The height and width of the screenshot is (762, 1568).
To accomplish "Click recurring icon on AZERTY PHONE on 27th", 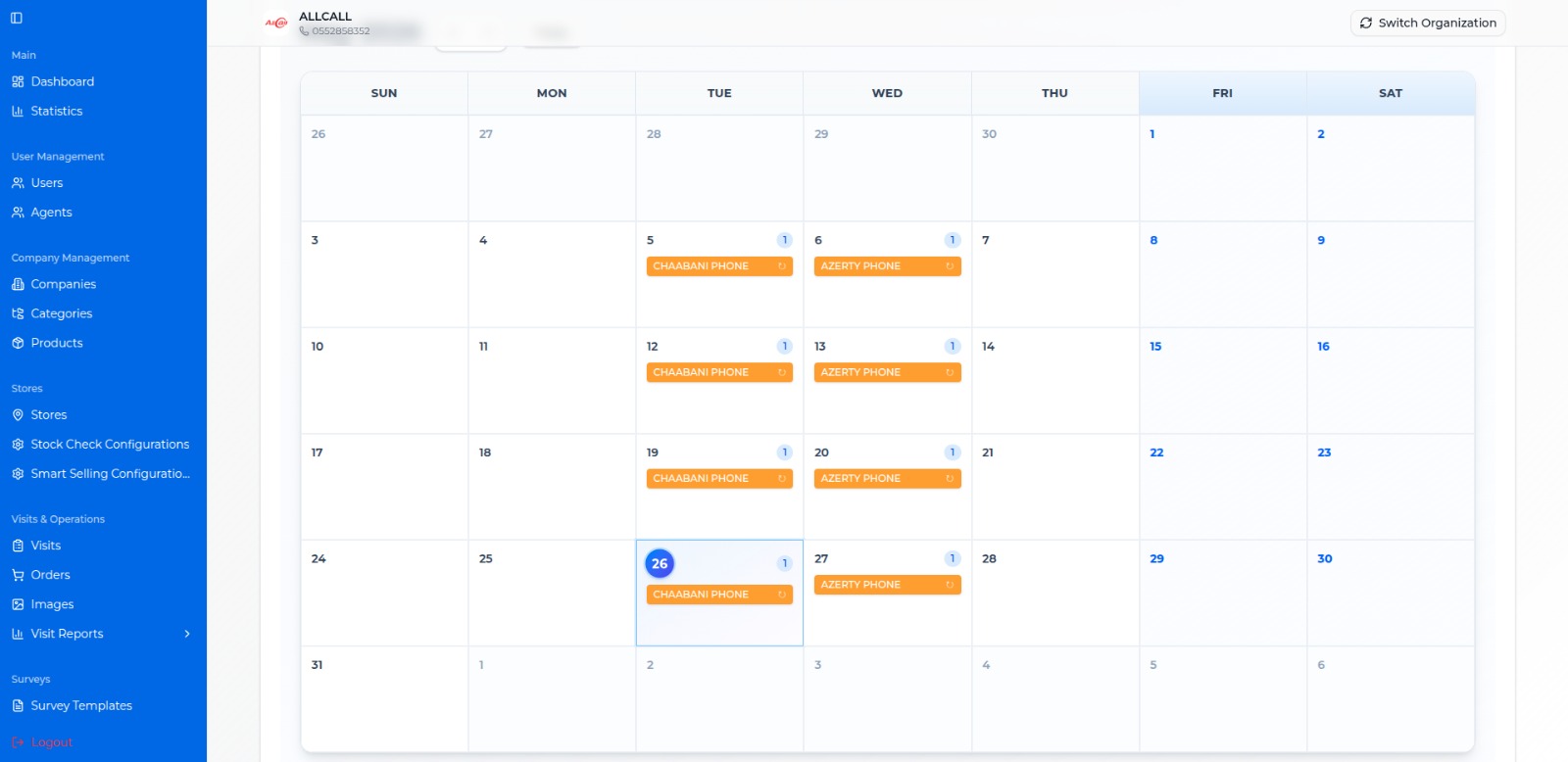I will (x=950, y=585).
